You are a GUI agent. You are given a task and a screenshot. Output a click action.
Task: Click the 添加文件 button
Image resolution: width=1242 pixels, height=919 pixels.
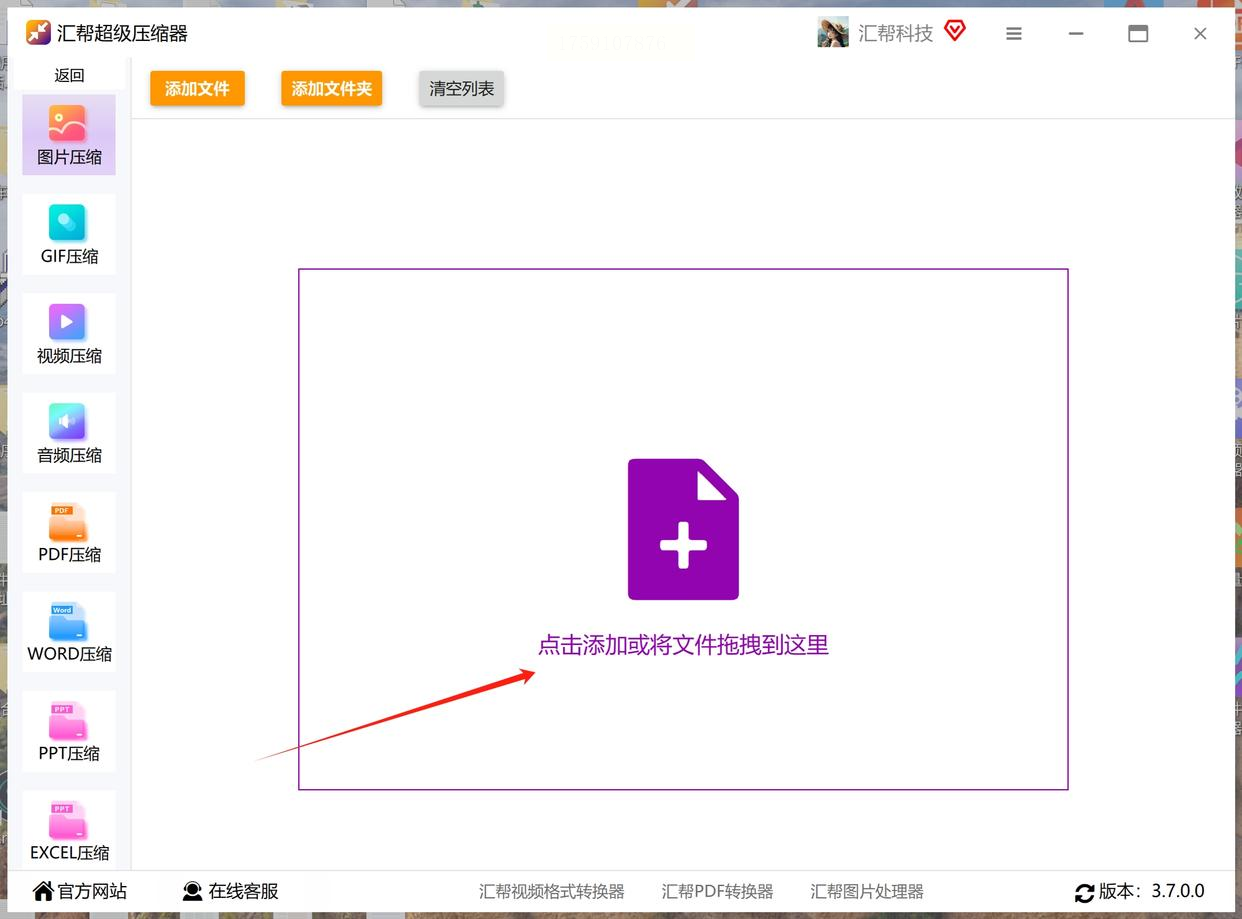coord(197,88)
